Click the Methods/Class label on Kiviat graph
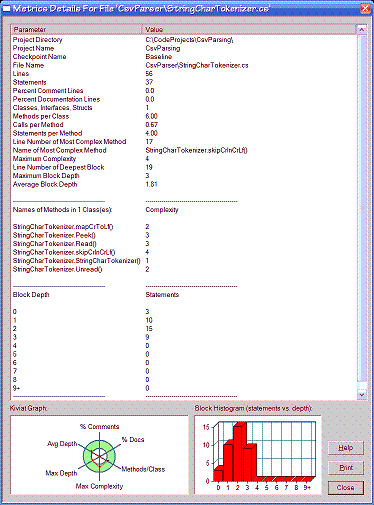The height and width of the screenshot is (505, 374). 143,469
